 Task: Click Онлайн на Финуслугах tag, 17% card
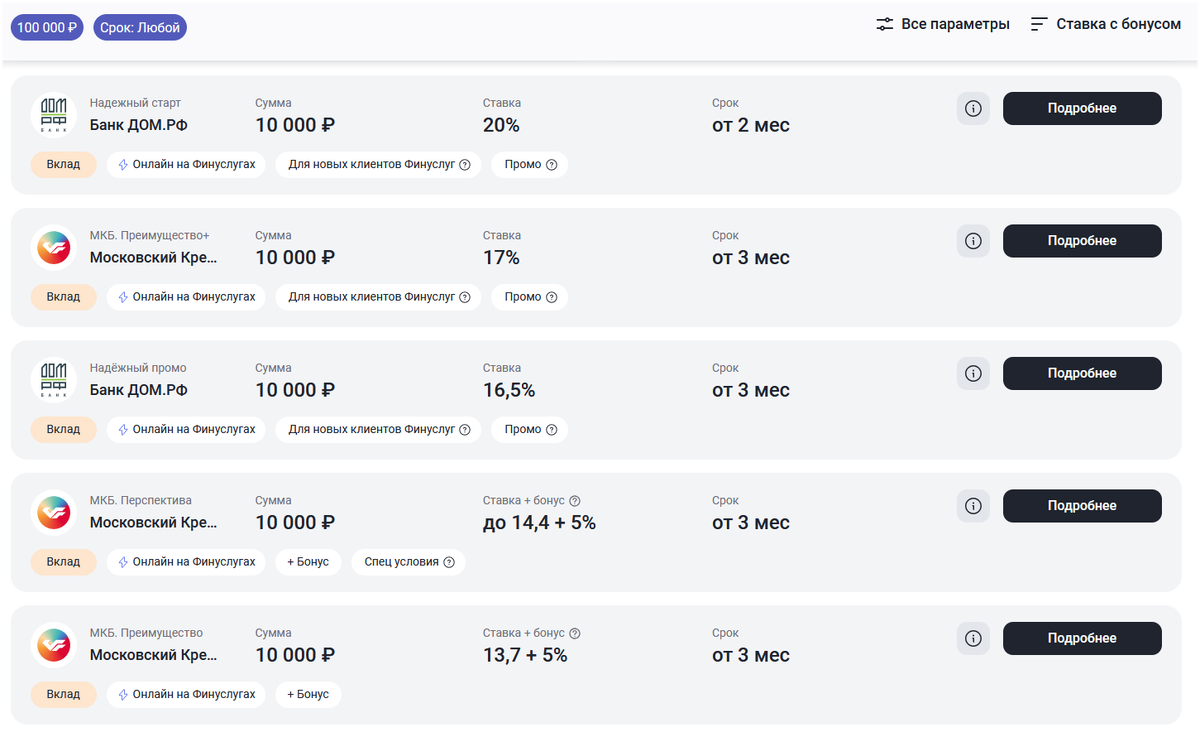pyautogui.click(x=186, y=297)
